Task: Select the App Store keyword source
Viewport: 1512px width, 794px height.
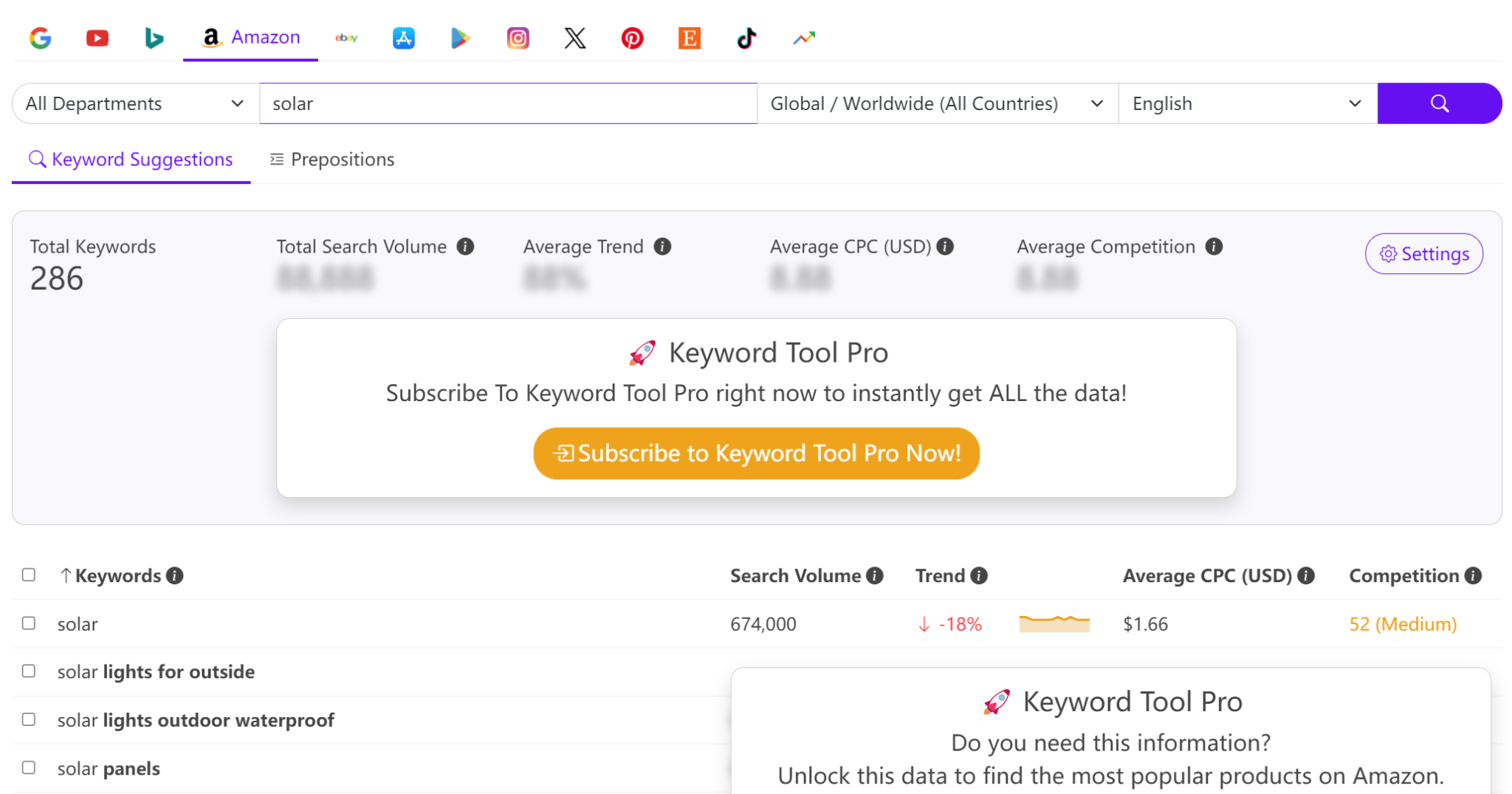Action: 403,38
